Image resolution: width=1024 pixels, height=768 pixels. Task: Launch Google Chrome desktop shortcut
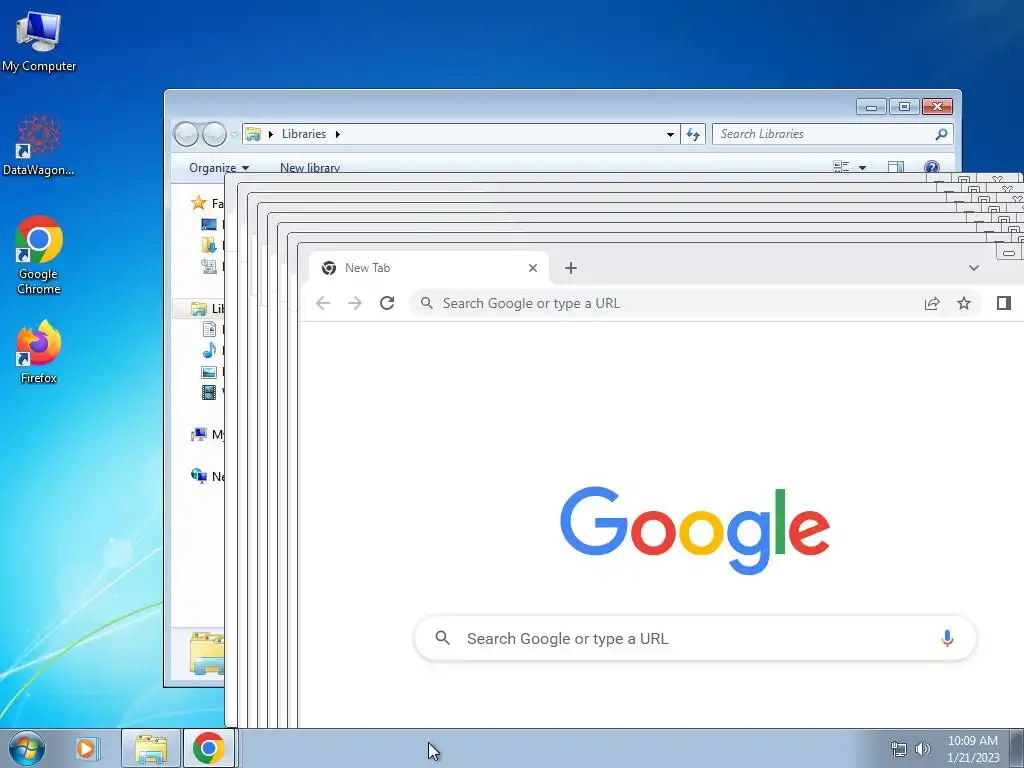point(39,255)
